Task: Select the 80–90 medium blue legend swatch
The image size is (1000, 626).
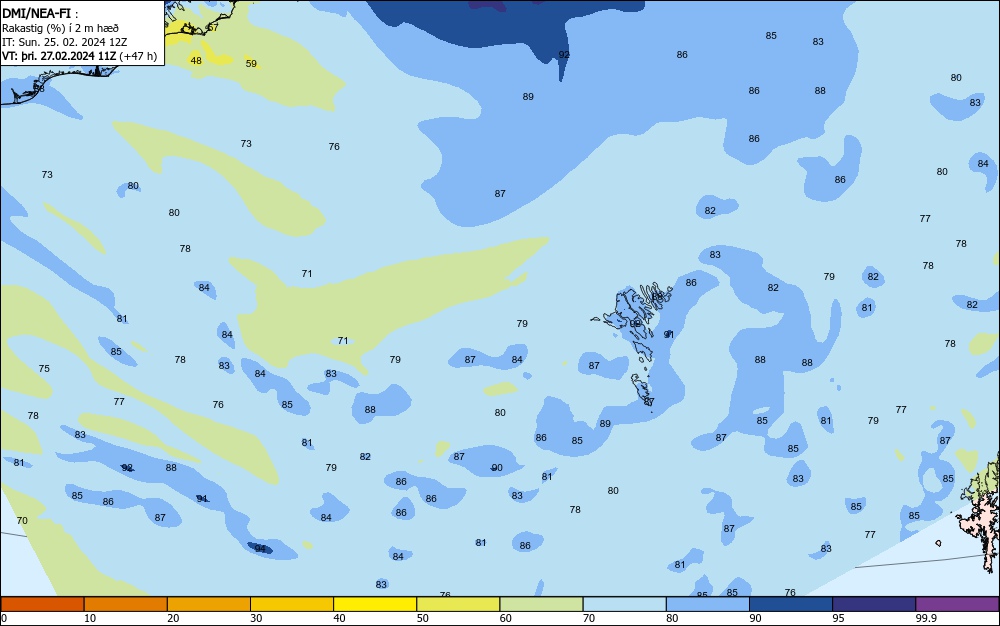Action: pos(708,604)
